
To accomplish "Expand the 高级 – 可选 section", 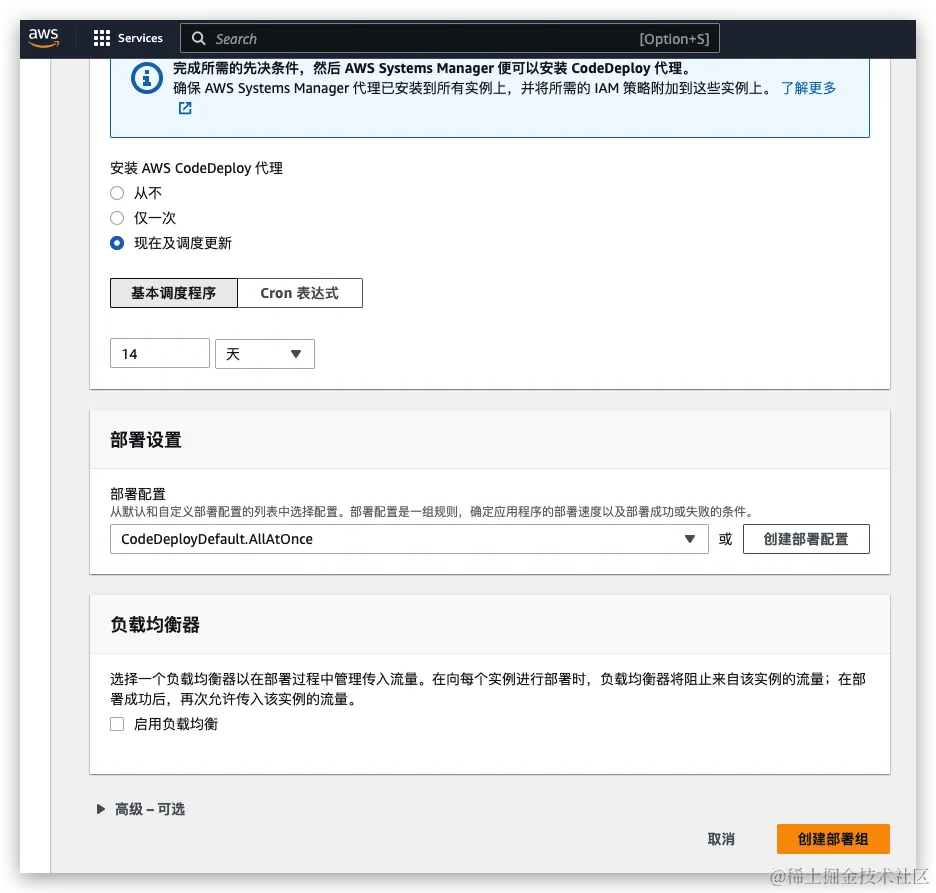I will point(141,809).
